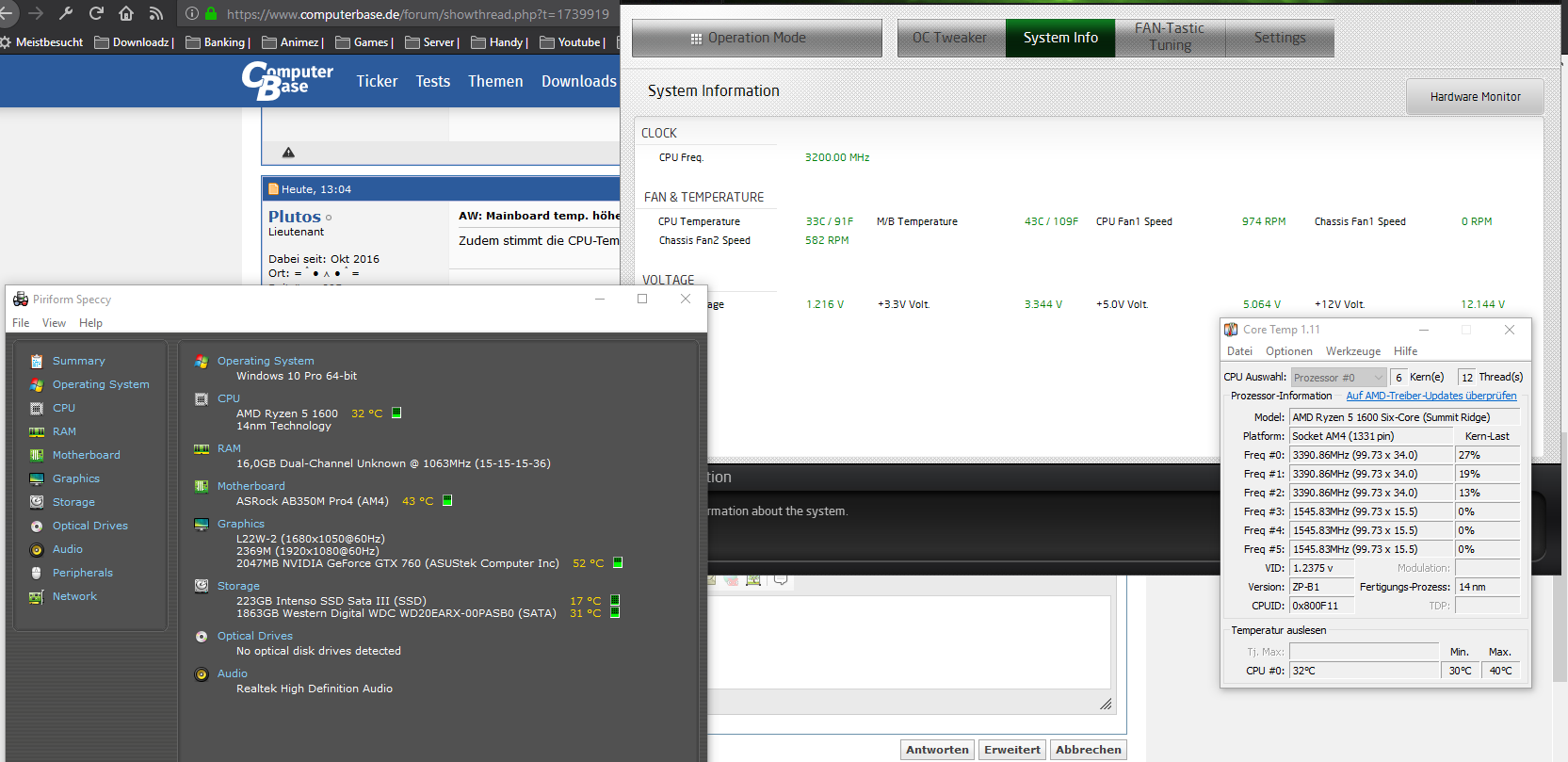Click the Storage drive icon in Speccy sidebar
Screen dimensions: 1568x762
tap(37, 502)
